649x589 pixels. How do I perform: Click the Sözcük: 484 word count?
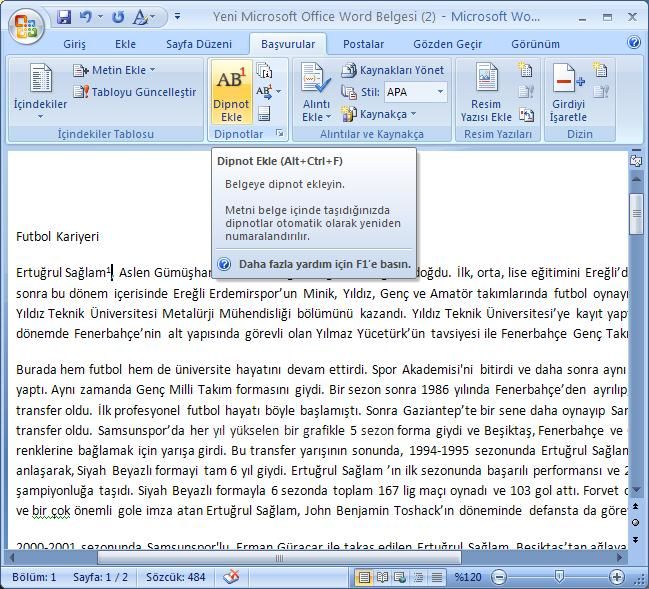coord(175,577)
